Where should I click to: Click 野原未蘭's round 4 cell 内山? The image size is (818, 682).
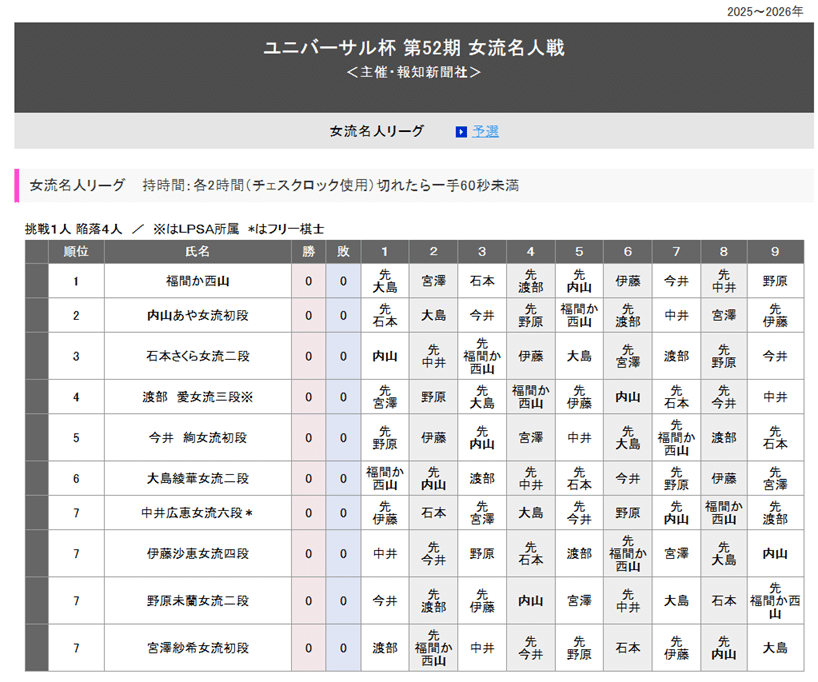pyautogui.click(x=531, y=601)
